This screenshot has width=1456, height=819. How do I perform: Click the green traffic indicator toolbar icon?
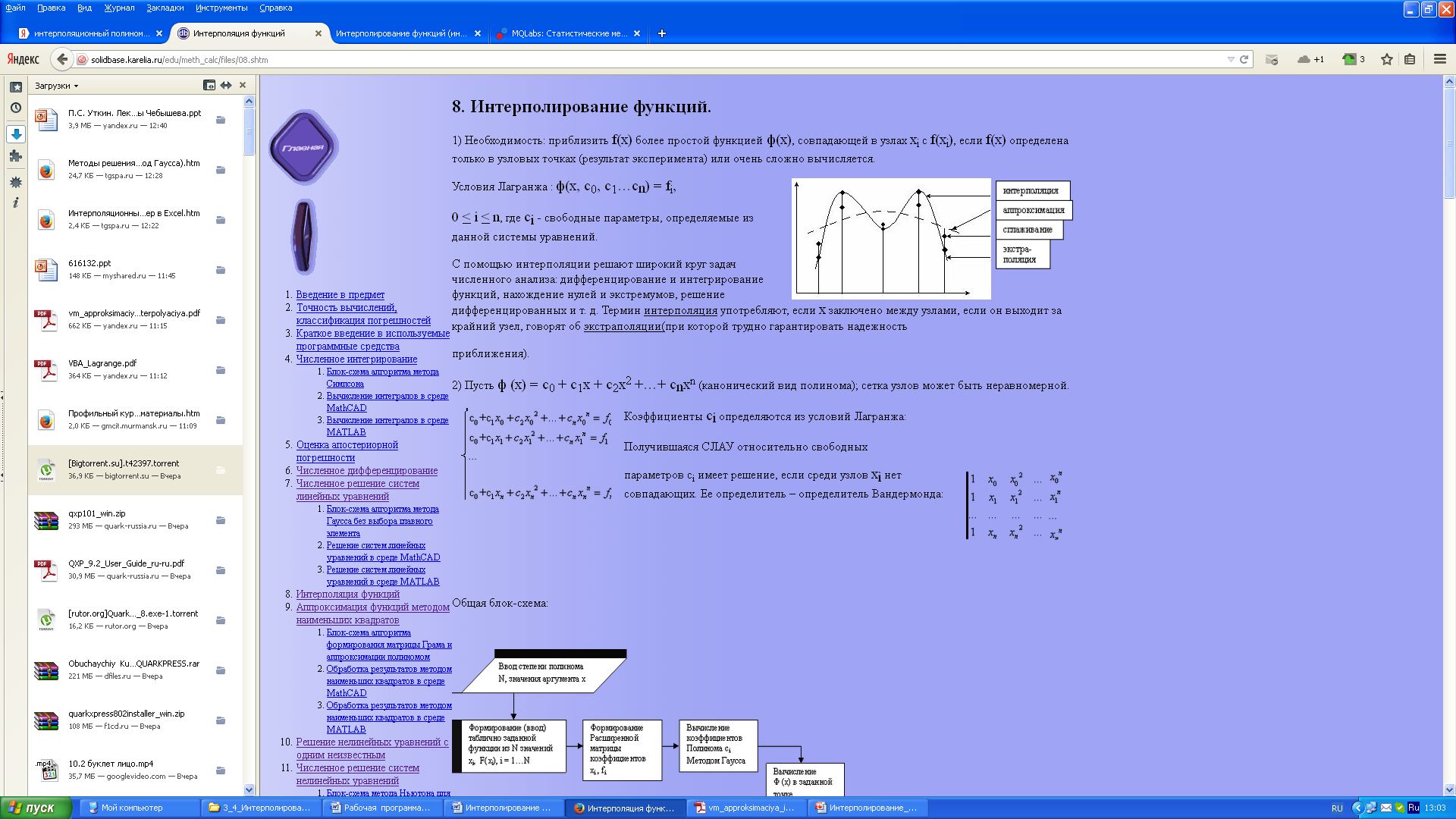(1354, 59)
